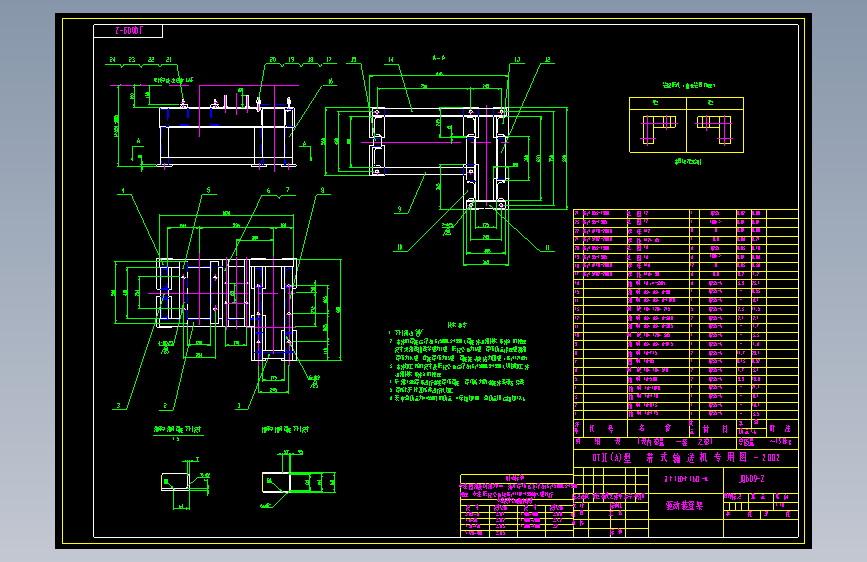The height and width of the screenshot is (562, 867).
Task: Select the title text 'DTII(A)型 带式输送机专用图-2002'
Action: (x=686, y=458)
